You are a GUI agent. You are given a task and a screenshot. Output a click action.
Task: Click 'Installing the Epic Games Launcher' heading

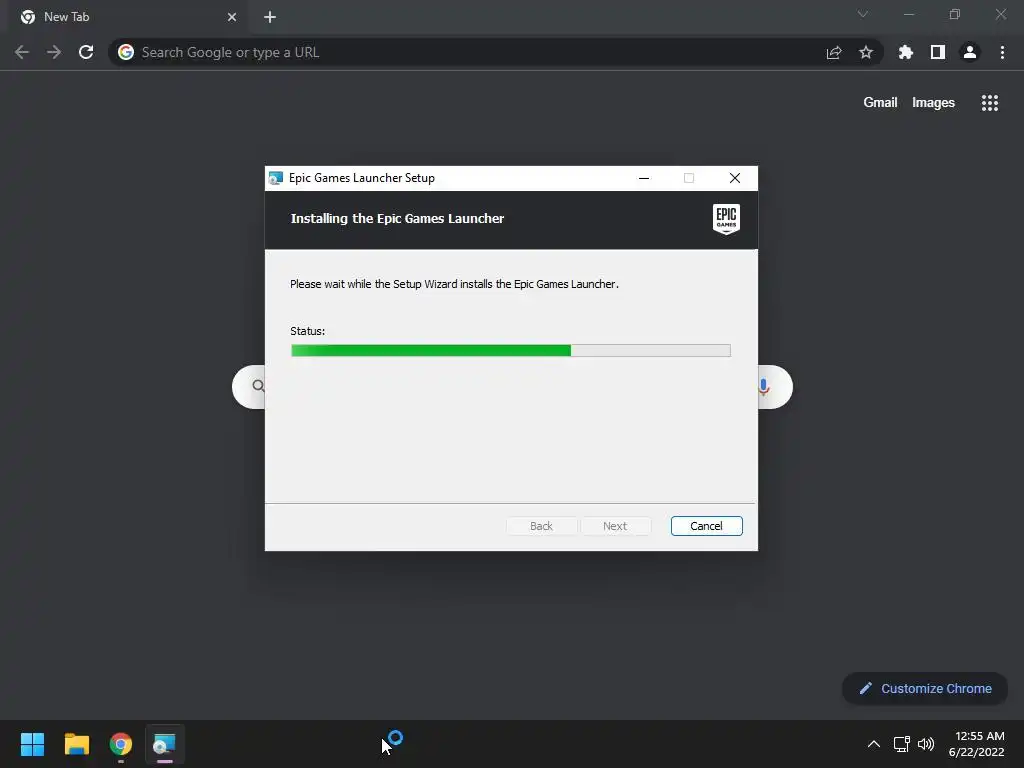tap(397, 219)
